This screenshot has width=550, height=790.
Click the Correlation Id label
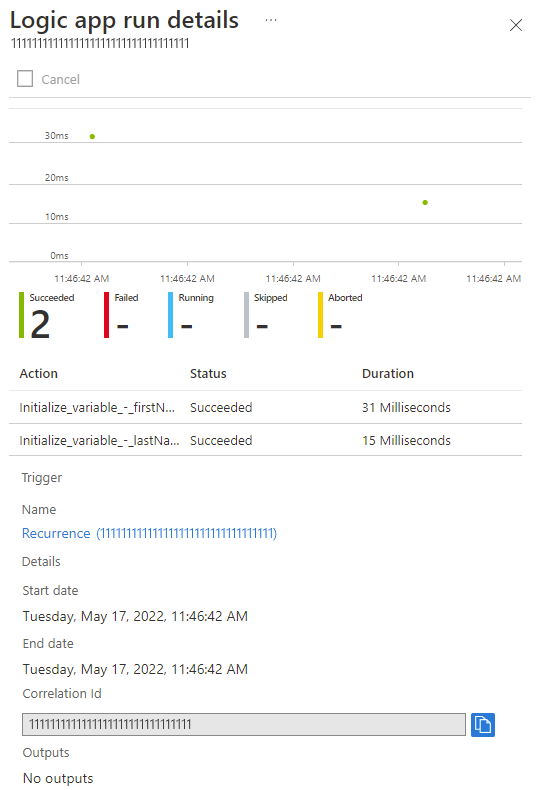coord(62,693)
